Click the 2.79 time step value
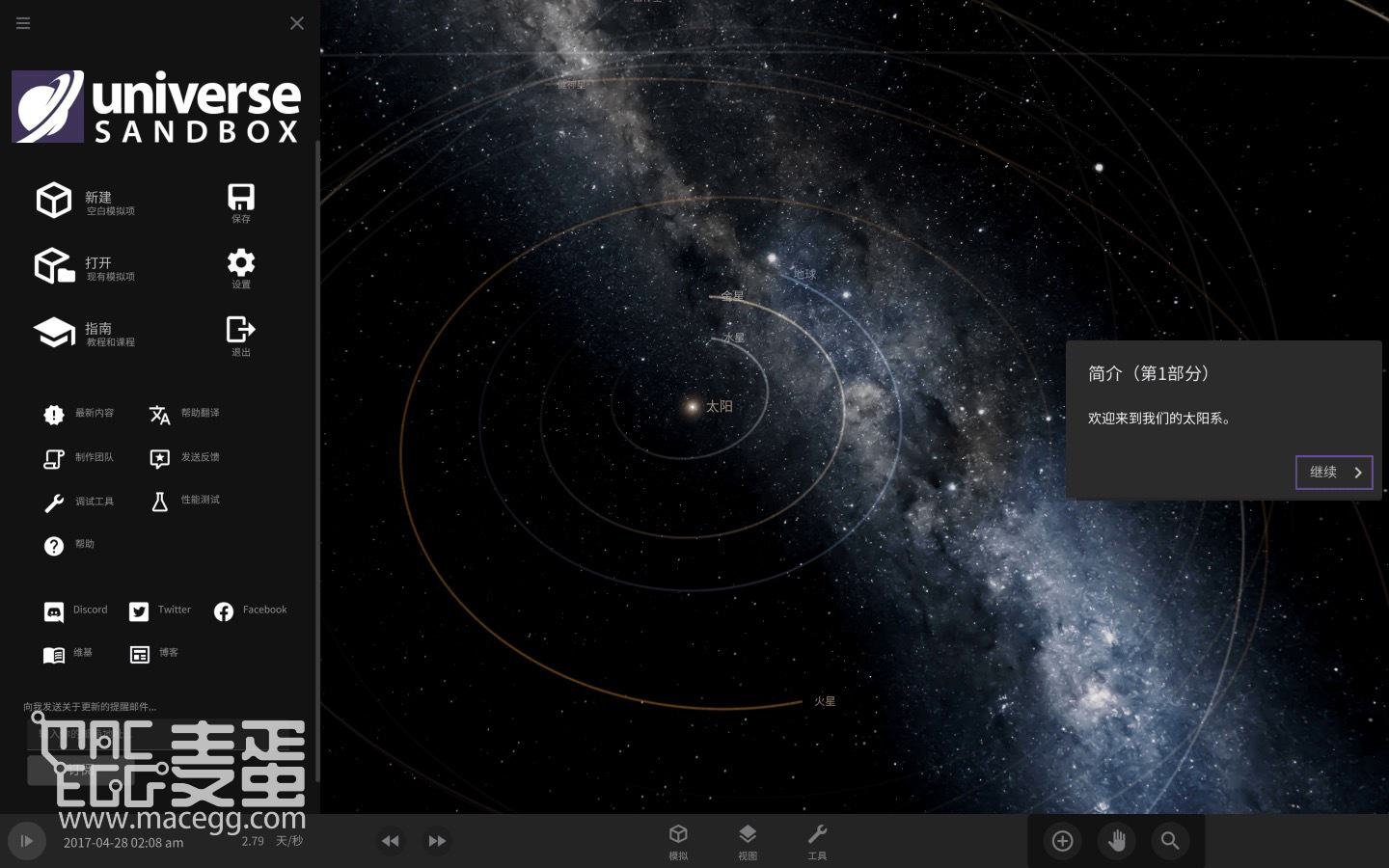1389x868 pixels. [x=253, y=841]
